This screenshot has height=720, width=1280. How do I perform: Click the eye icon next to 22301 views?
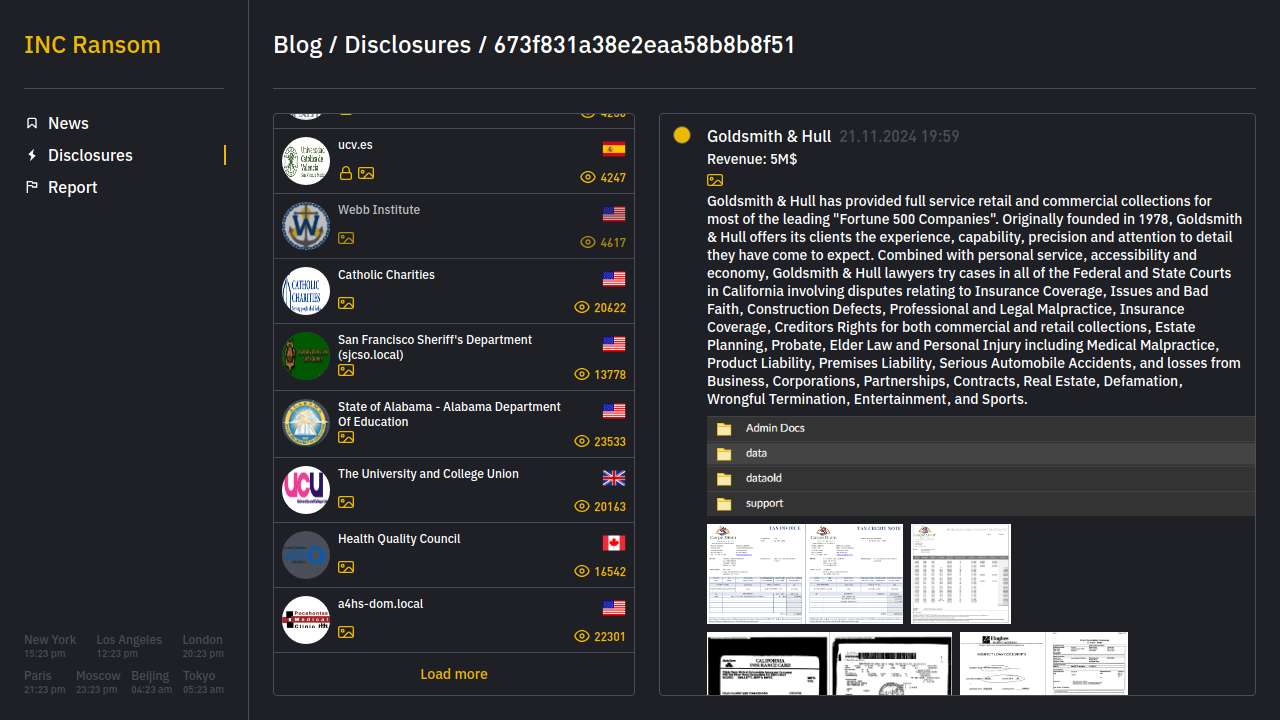tap(582, 637)
